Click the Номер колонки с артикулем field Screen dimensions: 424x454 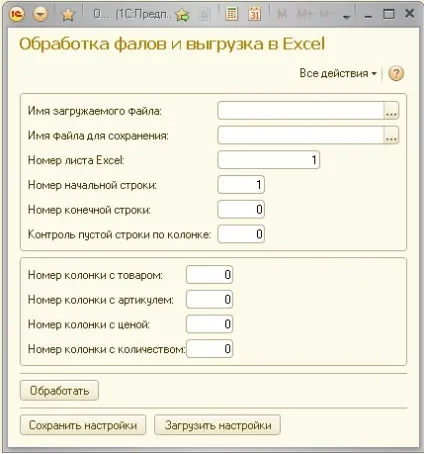pos(209,299)
